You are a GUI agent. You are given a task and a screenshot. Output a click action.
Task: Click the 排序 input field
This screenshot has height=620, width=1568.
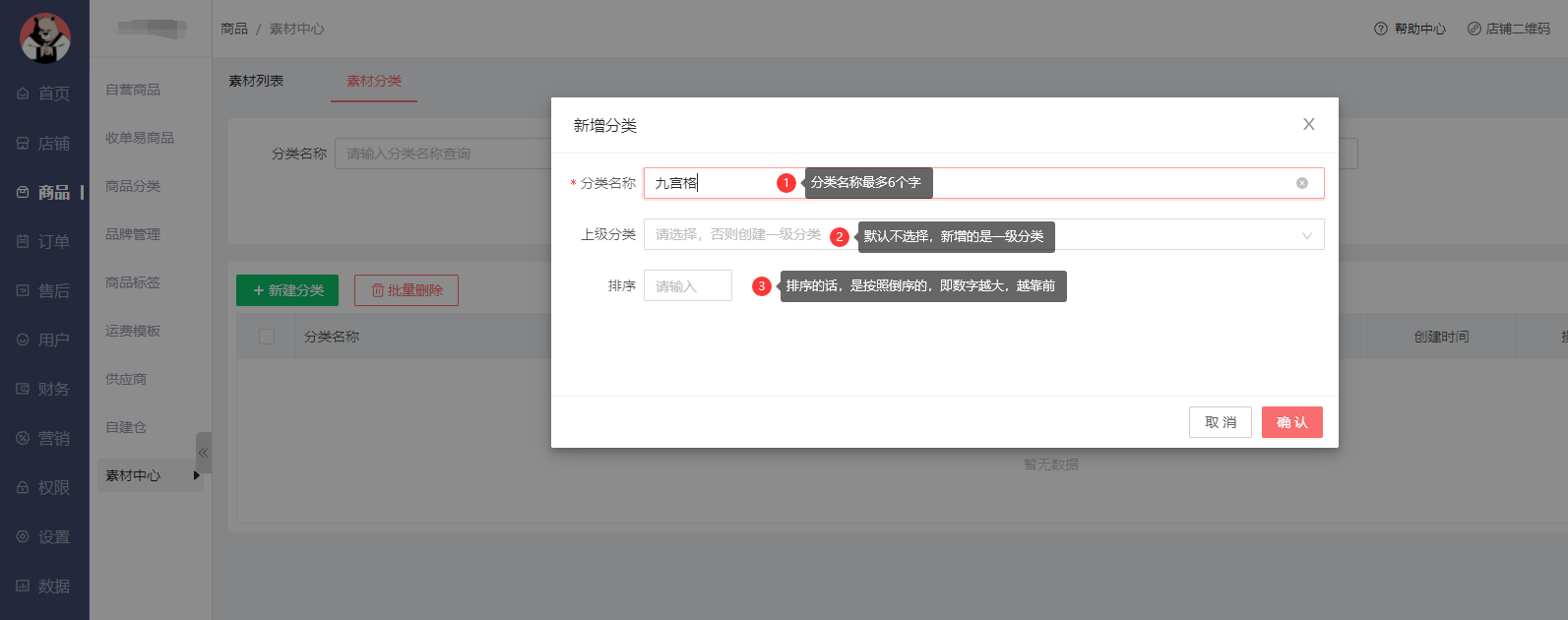687,285
